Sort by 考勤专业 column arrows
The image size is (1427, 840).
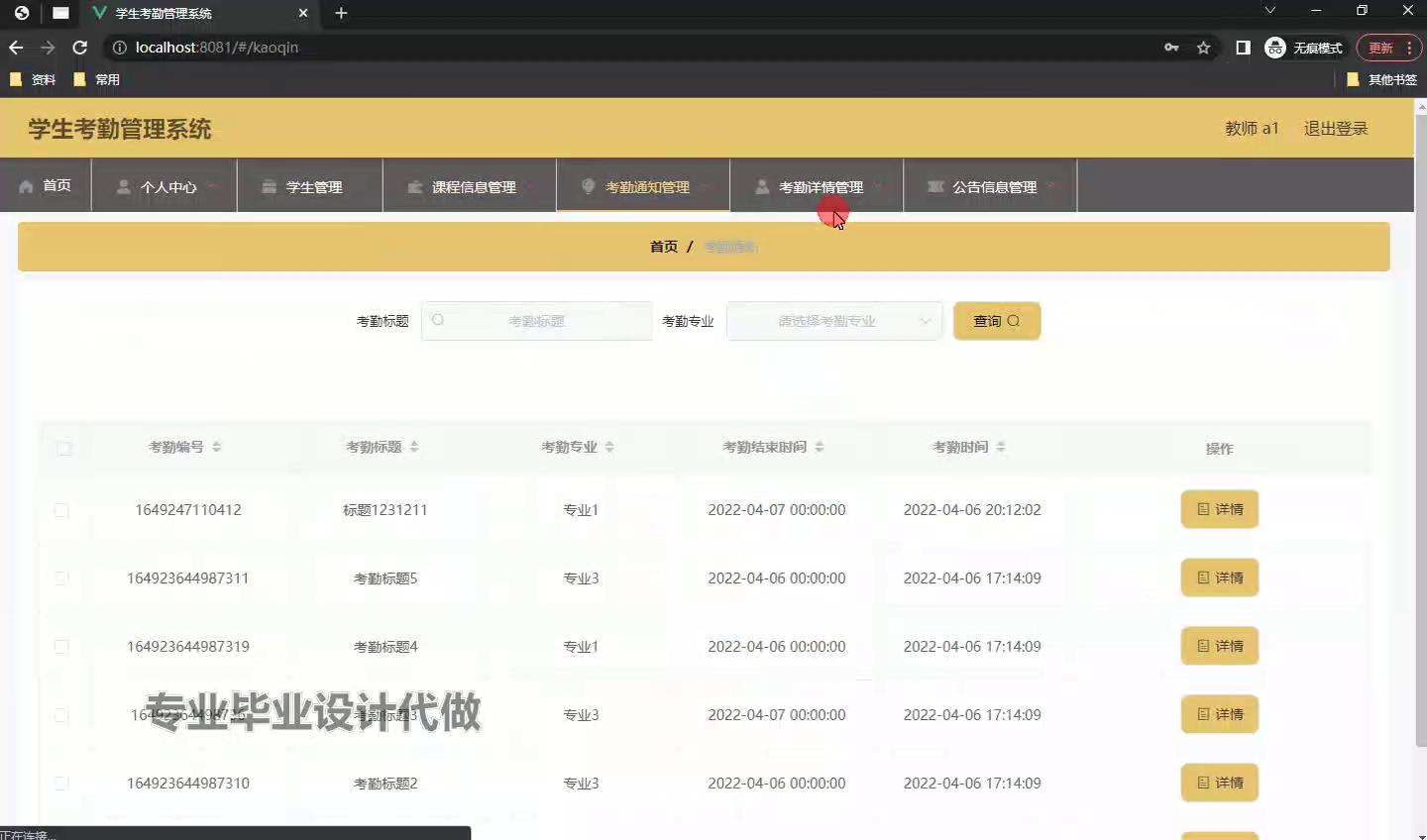pyautogui.click(x=609, y=448)
